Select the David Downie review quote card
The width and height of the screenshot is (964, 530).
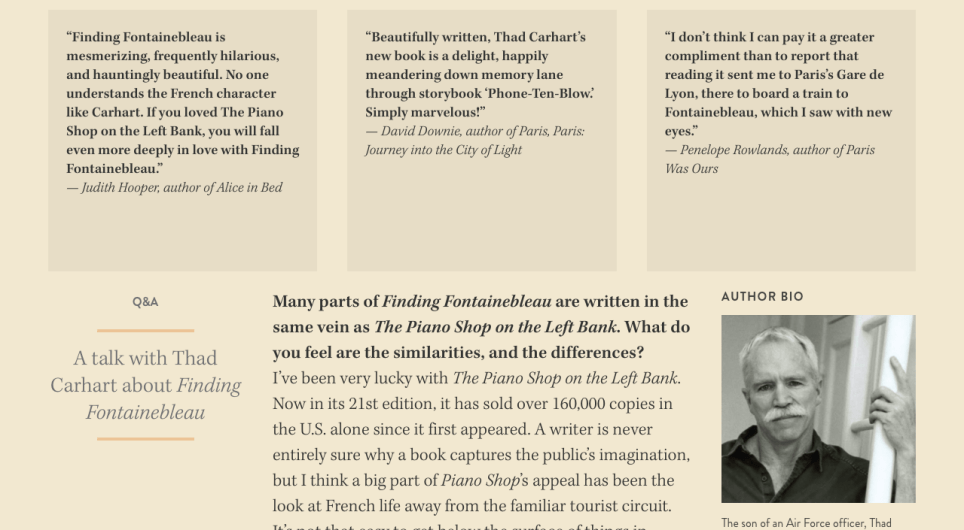(x=481, y=140)
